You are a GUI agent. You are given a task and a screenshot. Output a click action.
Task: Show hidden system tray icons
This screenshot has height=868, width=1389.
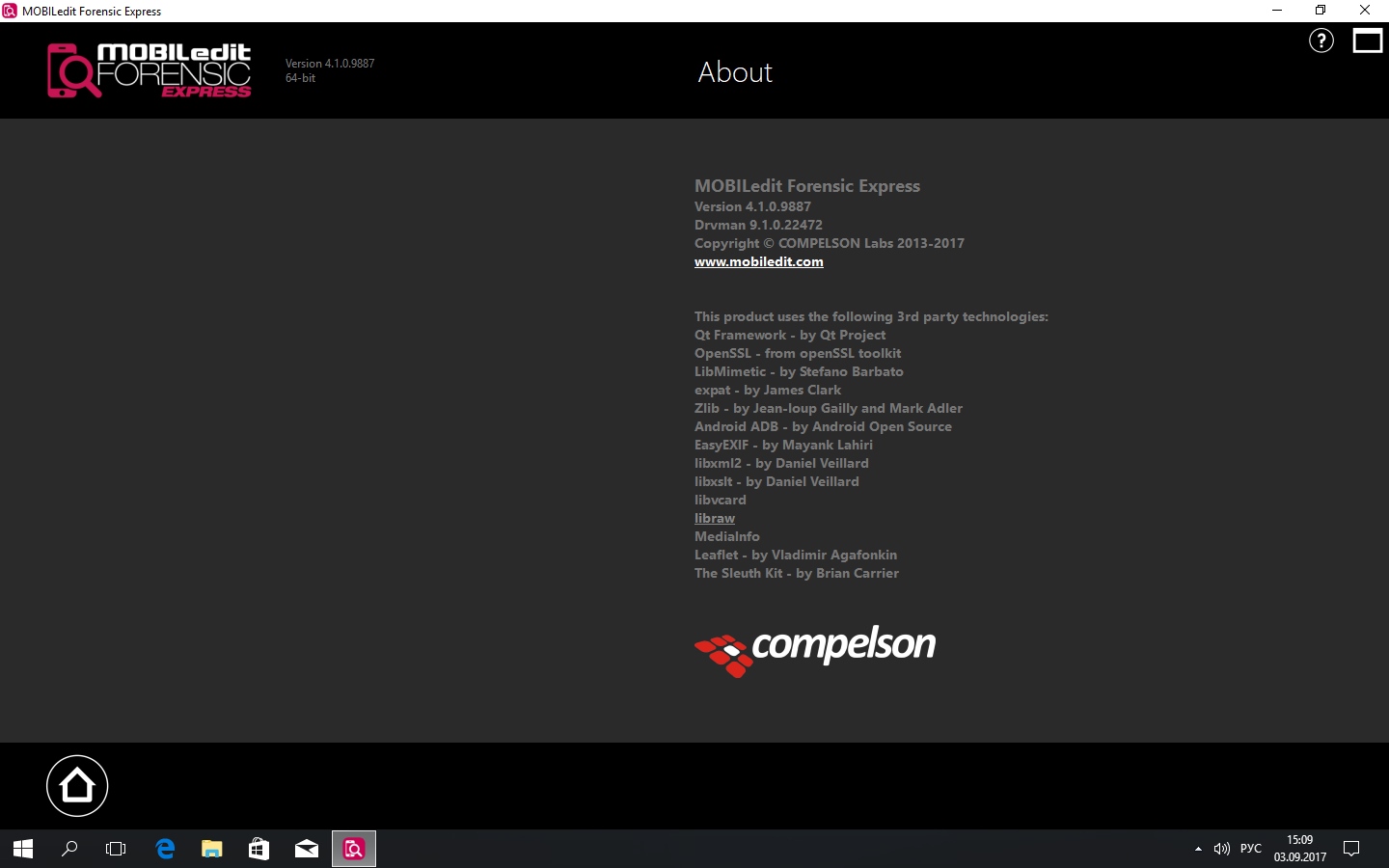coord(1198,849)
